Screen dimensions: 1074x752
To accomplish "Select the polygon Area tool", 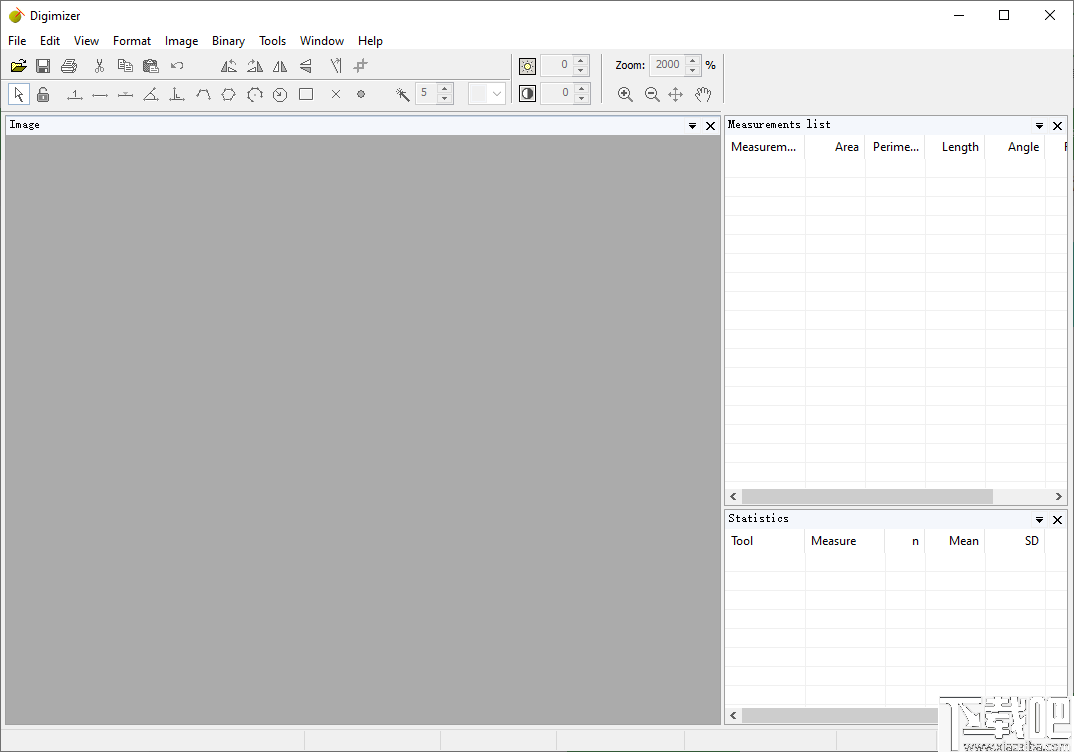I will pos(229,95).
